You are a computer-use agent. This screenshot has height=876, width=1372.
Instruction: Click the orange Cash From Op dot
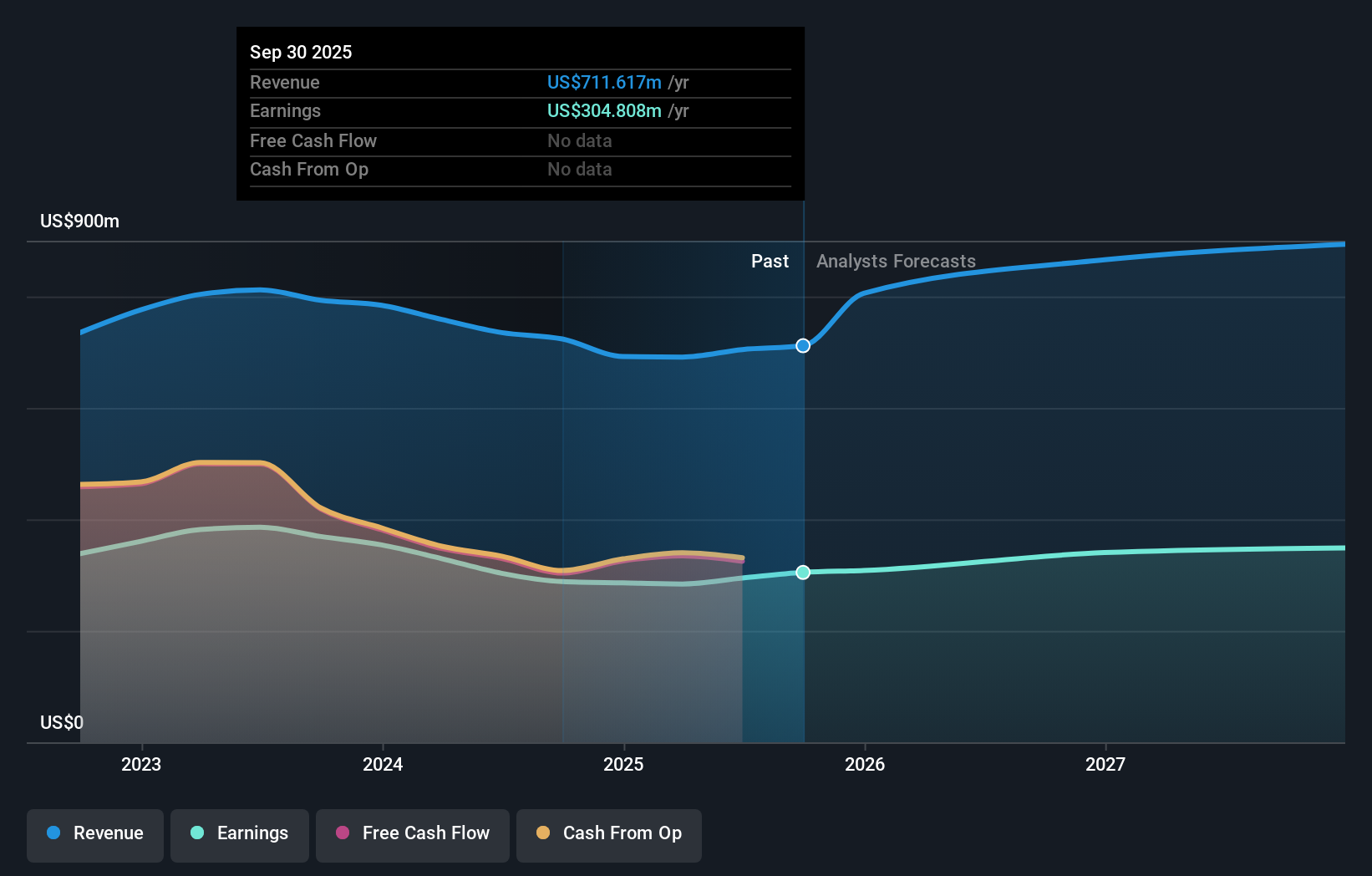click(x=543, y=833)
